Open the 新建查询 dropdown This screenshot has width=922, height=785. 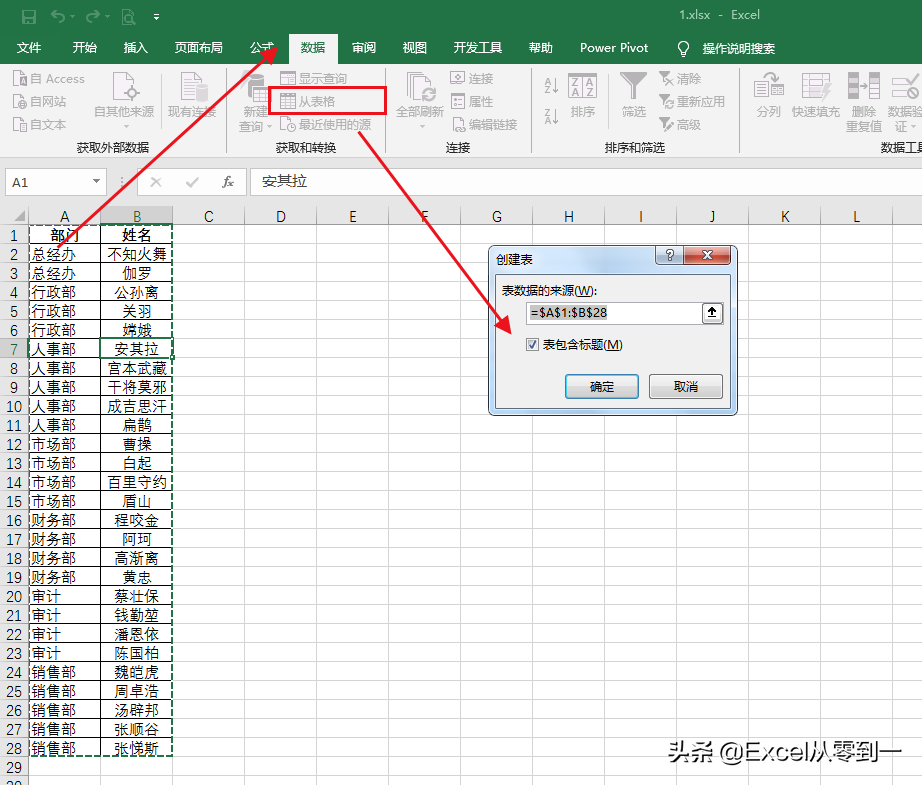[255, 102]
